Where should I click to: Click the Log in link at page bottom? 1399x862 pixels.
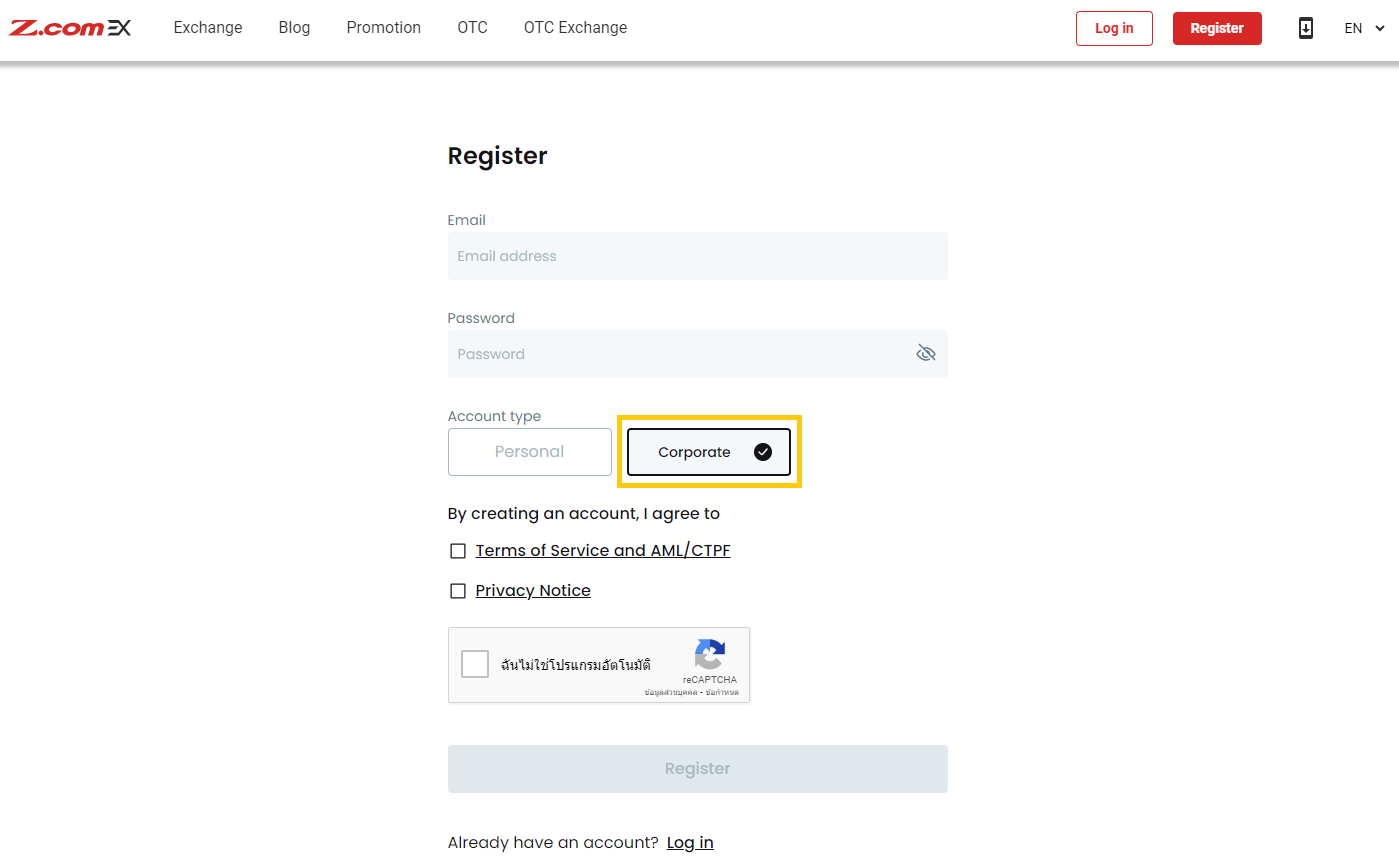point(690,842)
